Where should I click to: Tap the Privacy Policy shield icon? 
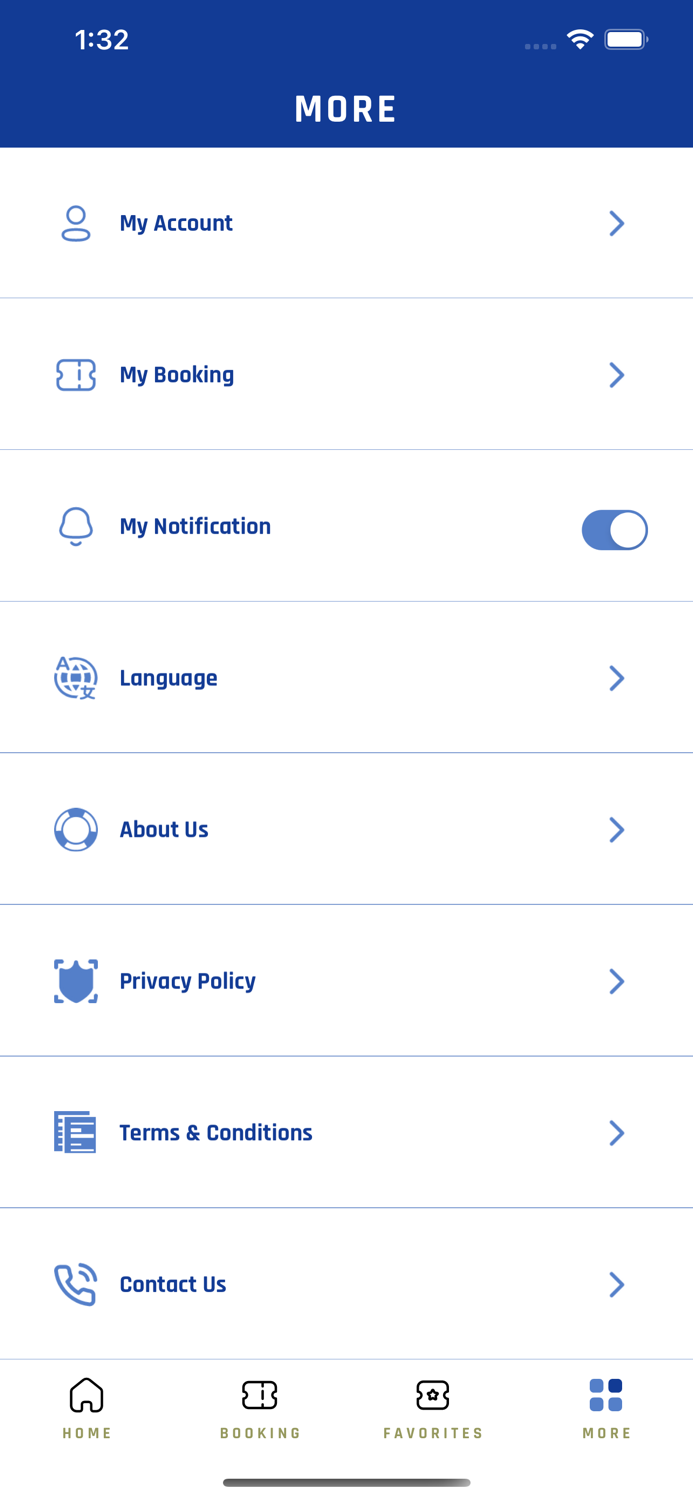(x=76, y=981)
